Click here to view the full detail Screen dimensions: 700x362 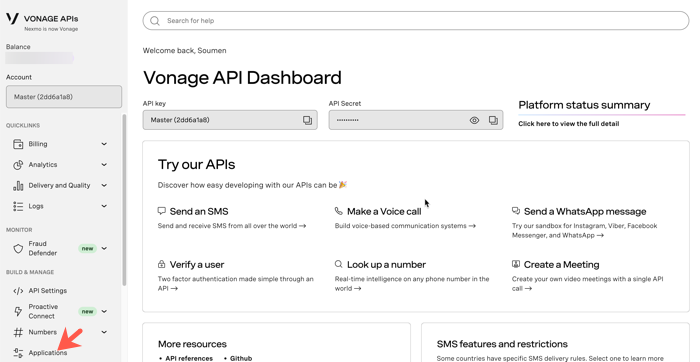[x=569, y=124]
